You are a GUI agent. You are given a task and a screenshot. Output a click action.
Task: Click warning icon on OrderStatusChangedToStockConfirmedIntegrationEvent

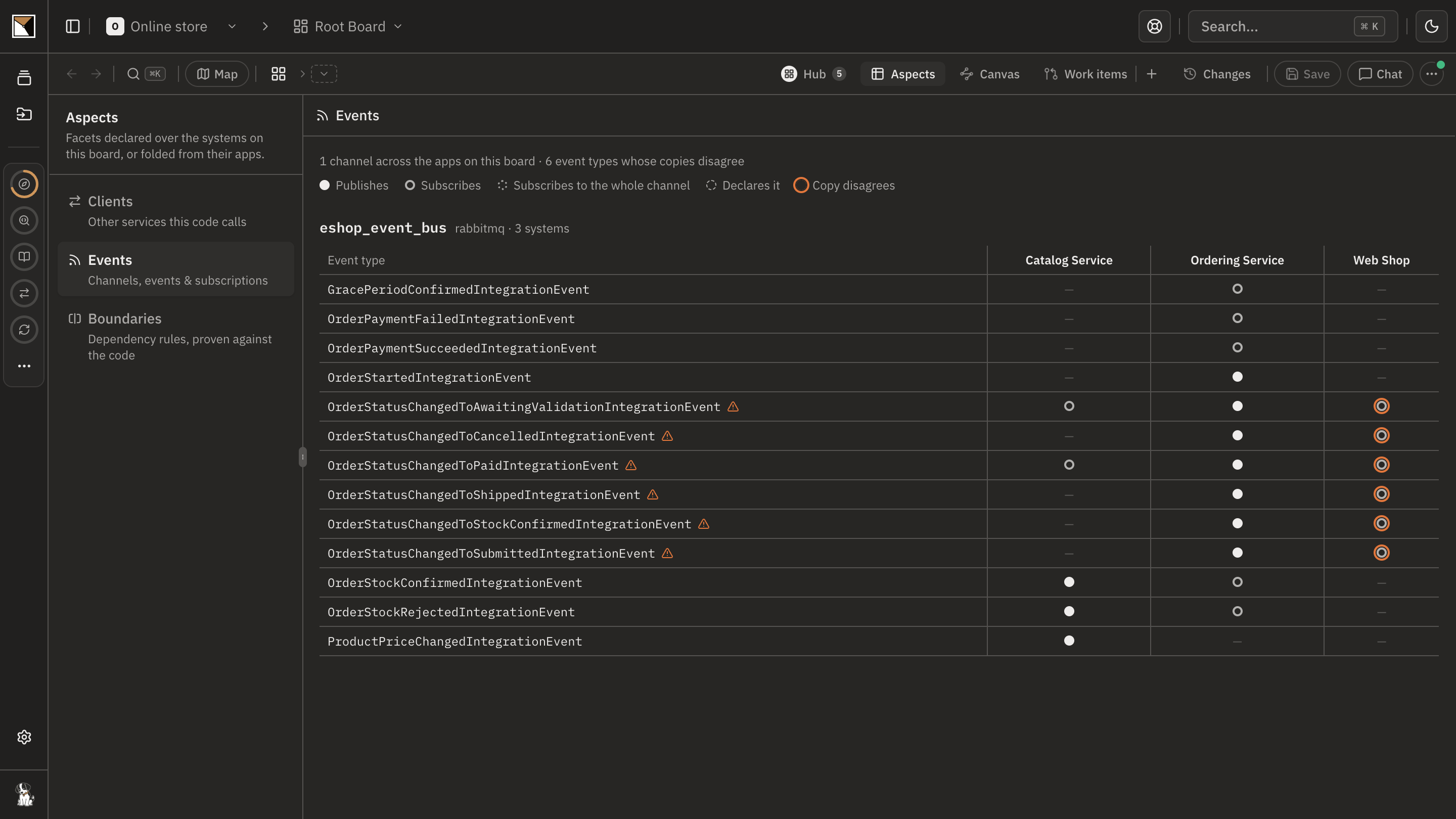pos(704,524)
